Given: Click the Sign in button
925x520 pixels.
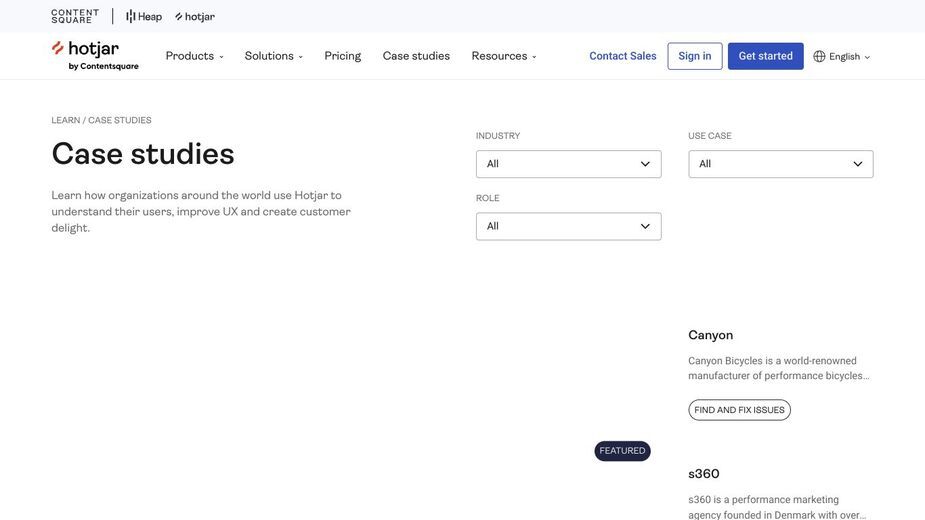Looking at the screenshot, I should click(694, 56).
